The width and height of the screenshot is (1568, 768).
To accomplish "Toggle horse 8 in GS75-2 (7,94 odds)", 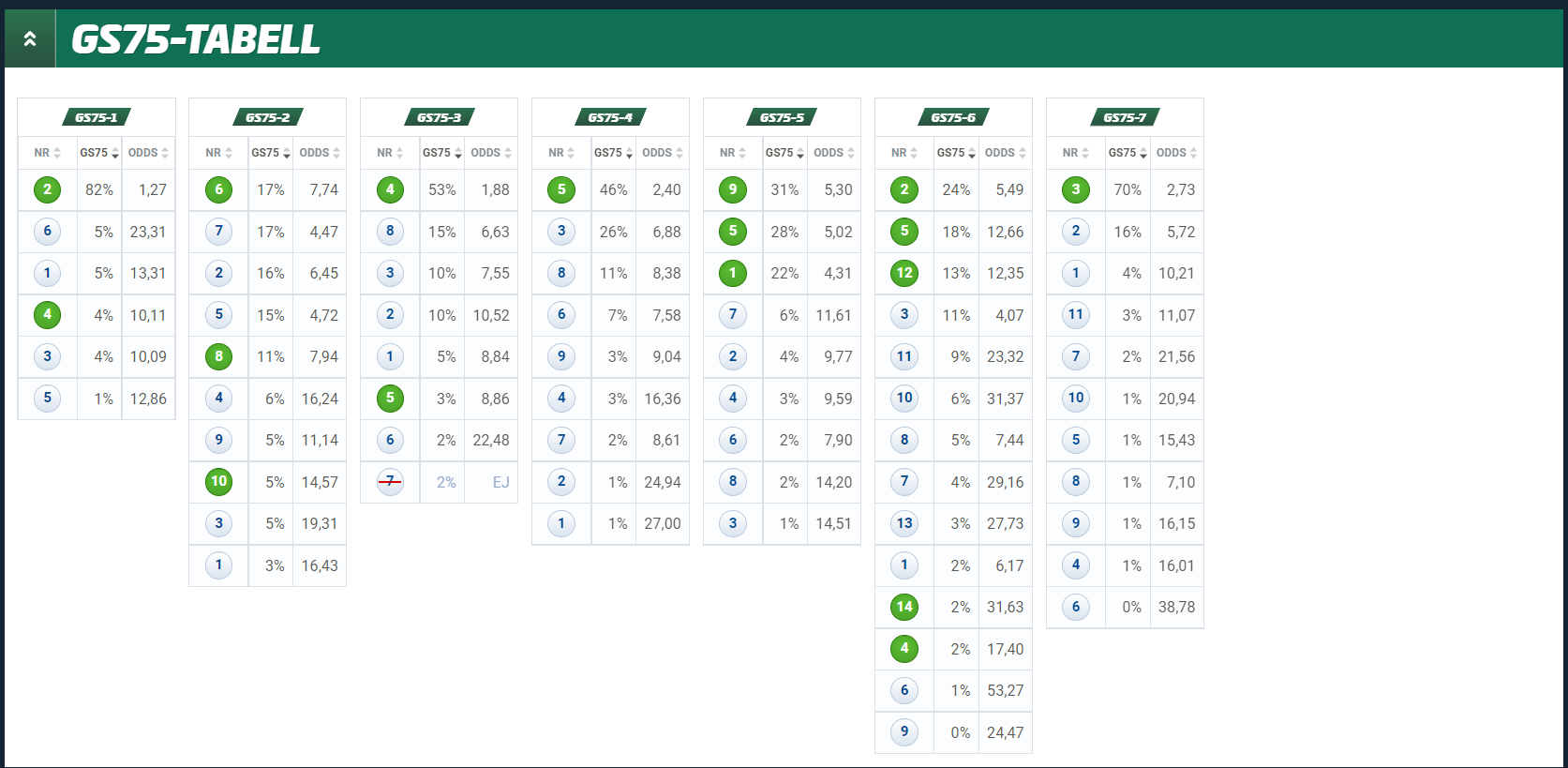I will (x=218, y=356).
